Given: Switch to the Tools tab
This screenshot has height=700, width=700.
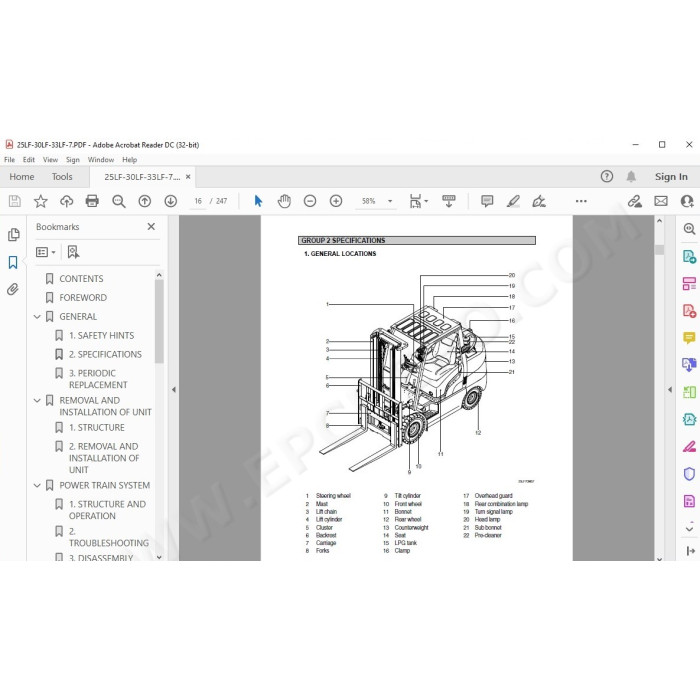Looking at the screenshot, I should click(62, 177).
